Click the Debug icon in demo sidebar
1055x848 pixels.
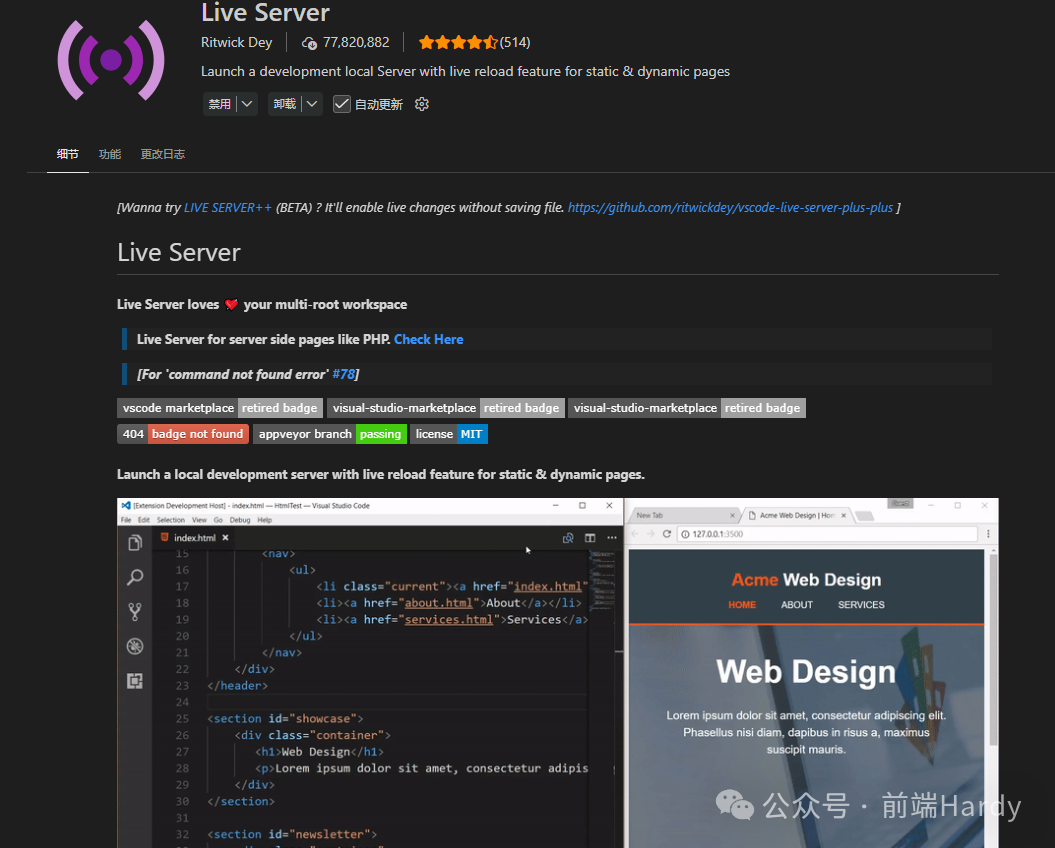(x=135, y=646)
